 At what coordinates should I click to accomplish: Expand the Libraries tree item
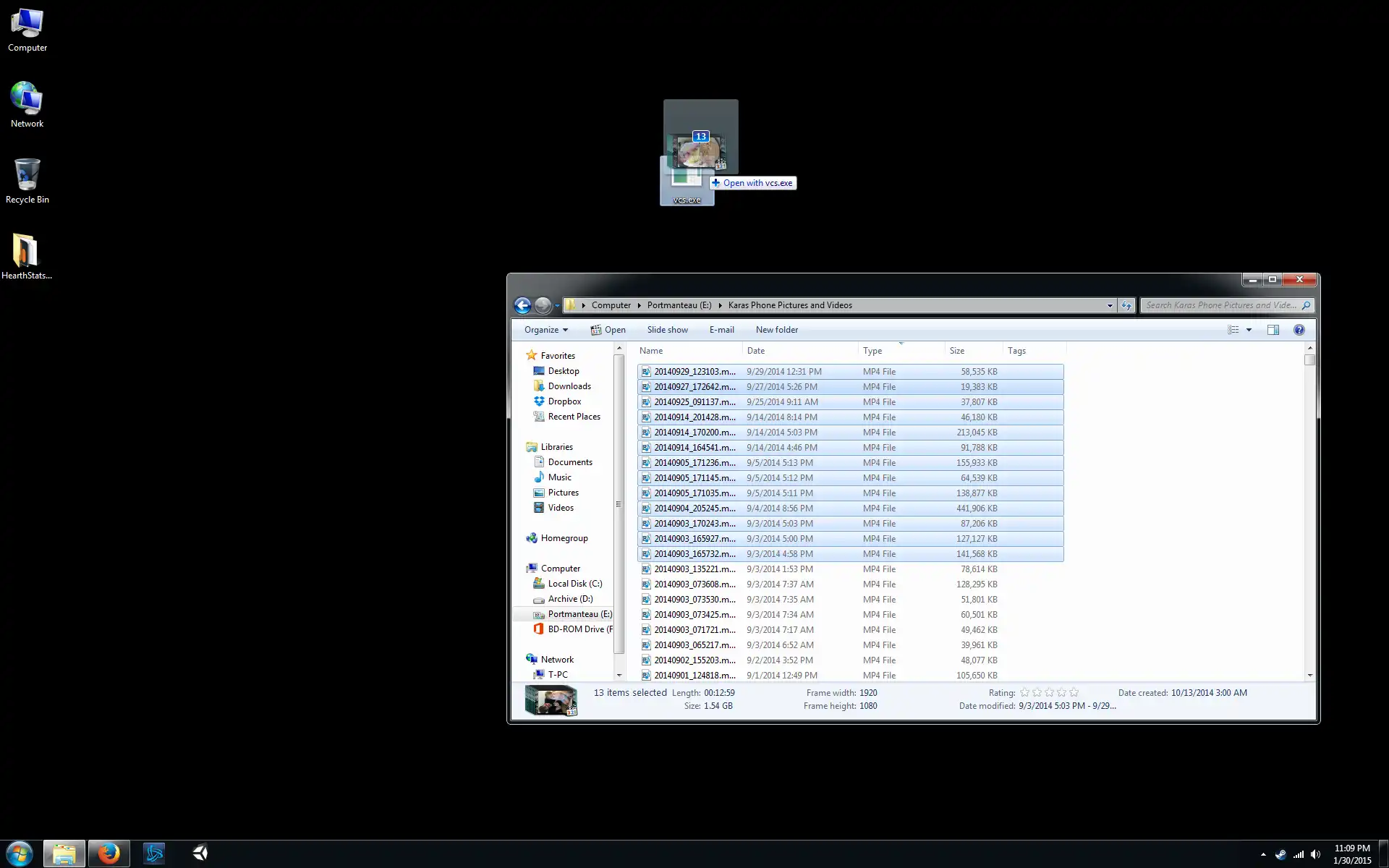[523, 446]
